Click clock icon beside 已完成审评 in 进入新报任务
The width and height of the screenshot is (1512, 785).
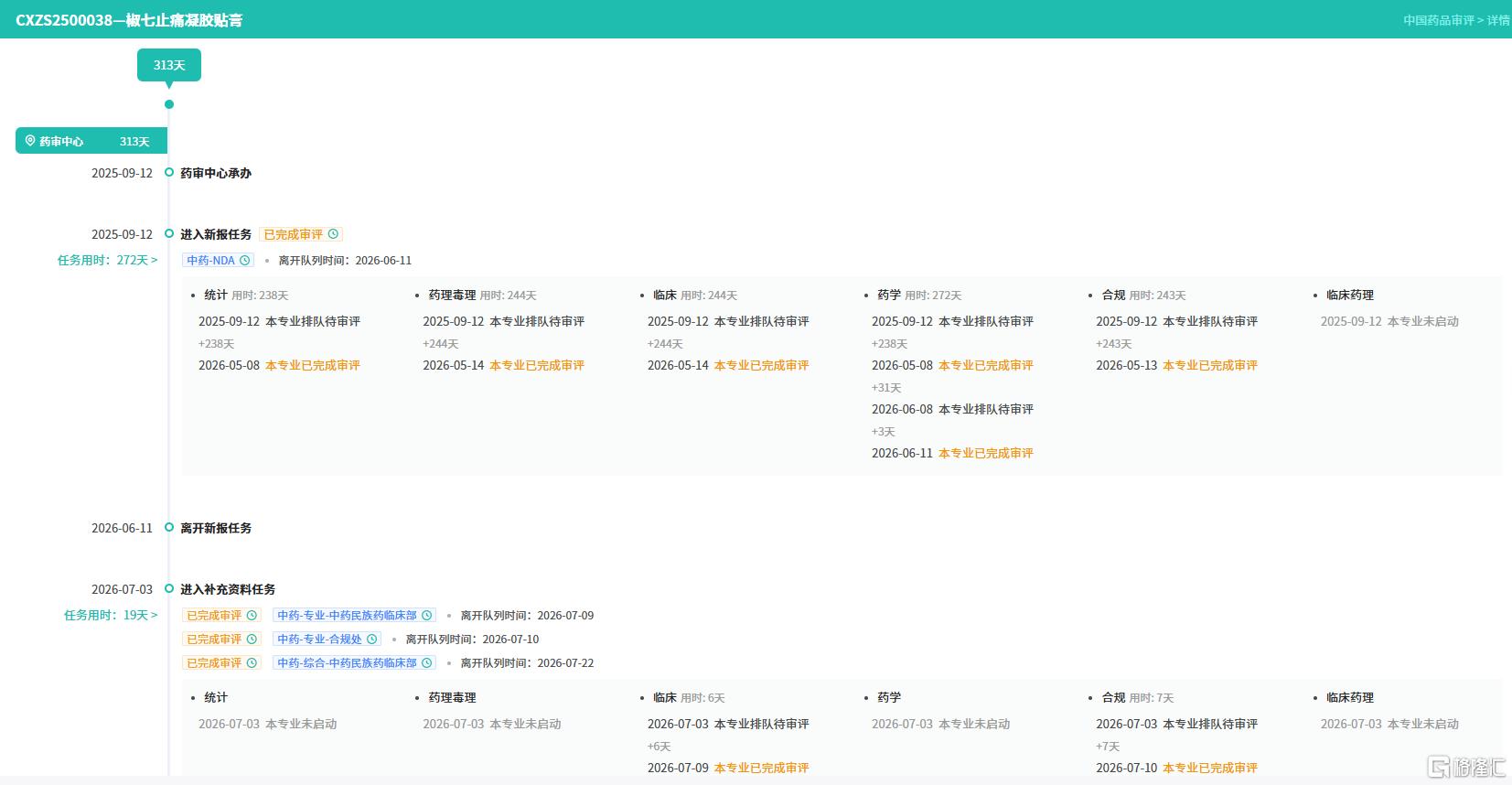(x=334, y=234)
